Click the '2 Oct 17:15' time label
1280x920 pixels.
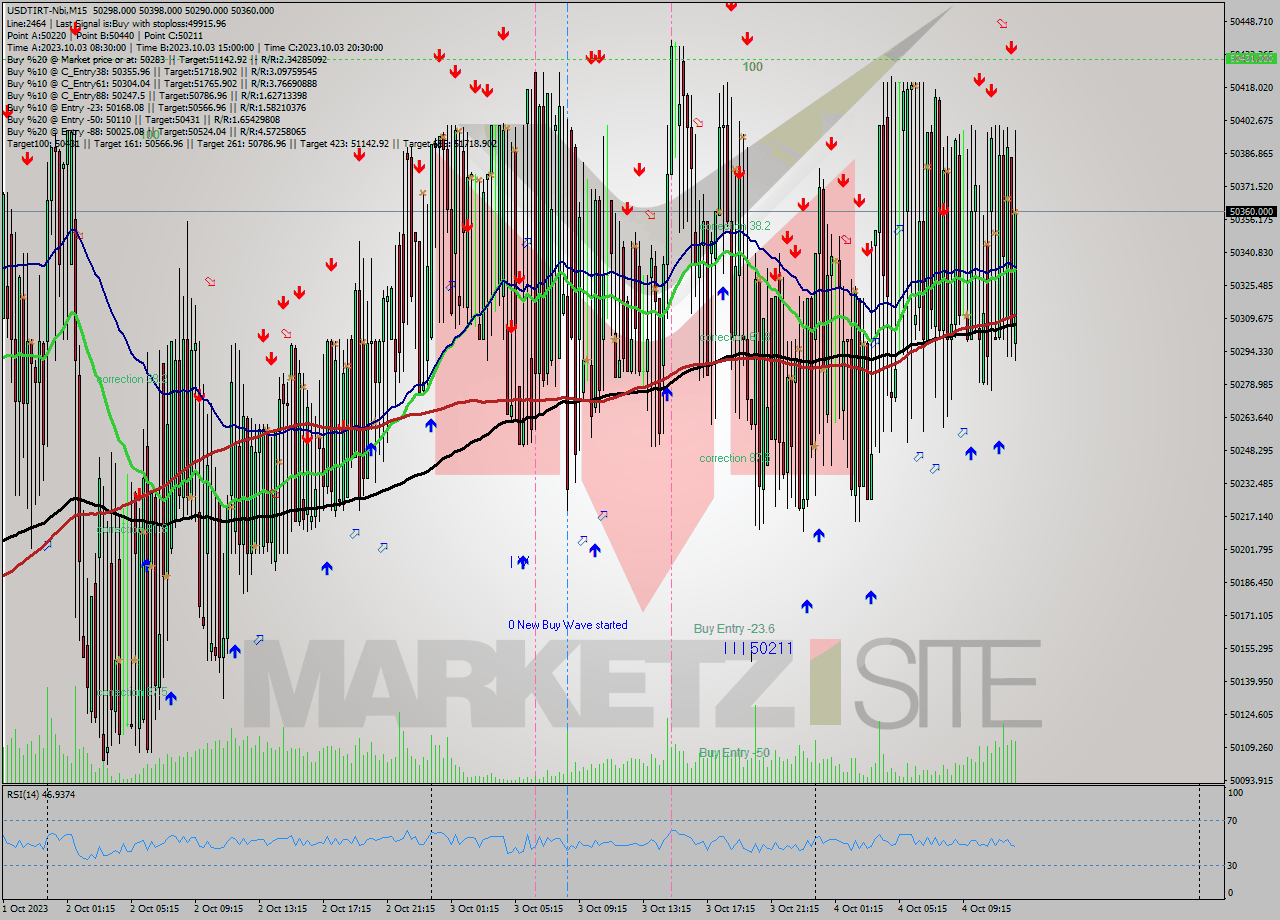(x=346, y=909)
